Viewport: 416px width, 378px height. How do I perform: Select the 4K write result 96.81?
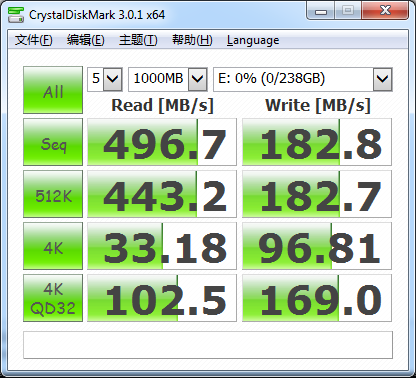tap(317, 246)
